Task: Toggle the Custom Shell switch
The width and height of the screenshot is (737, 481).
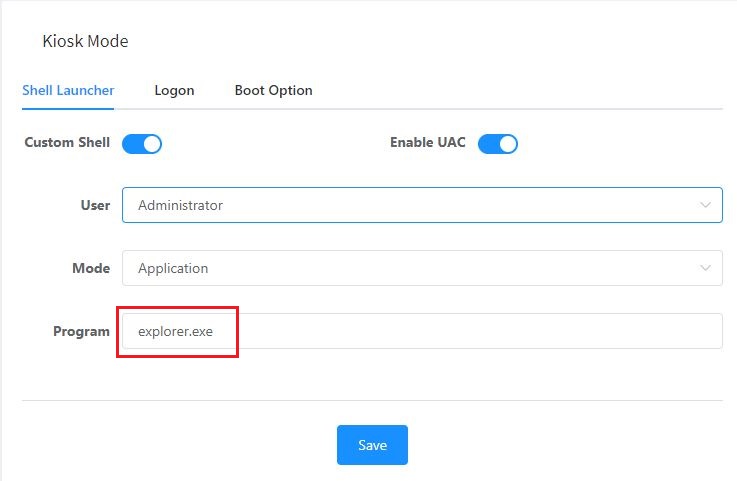Action: (142, 144)
